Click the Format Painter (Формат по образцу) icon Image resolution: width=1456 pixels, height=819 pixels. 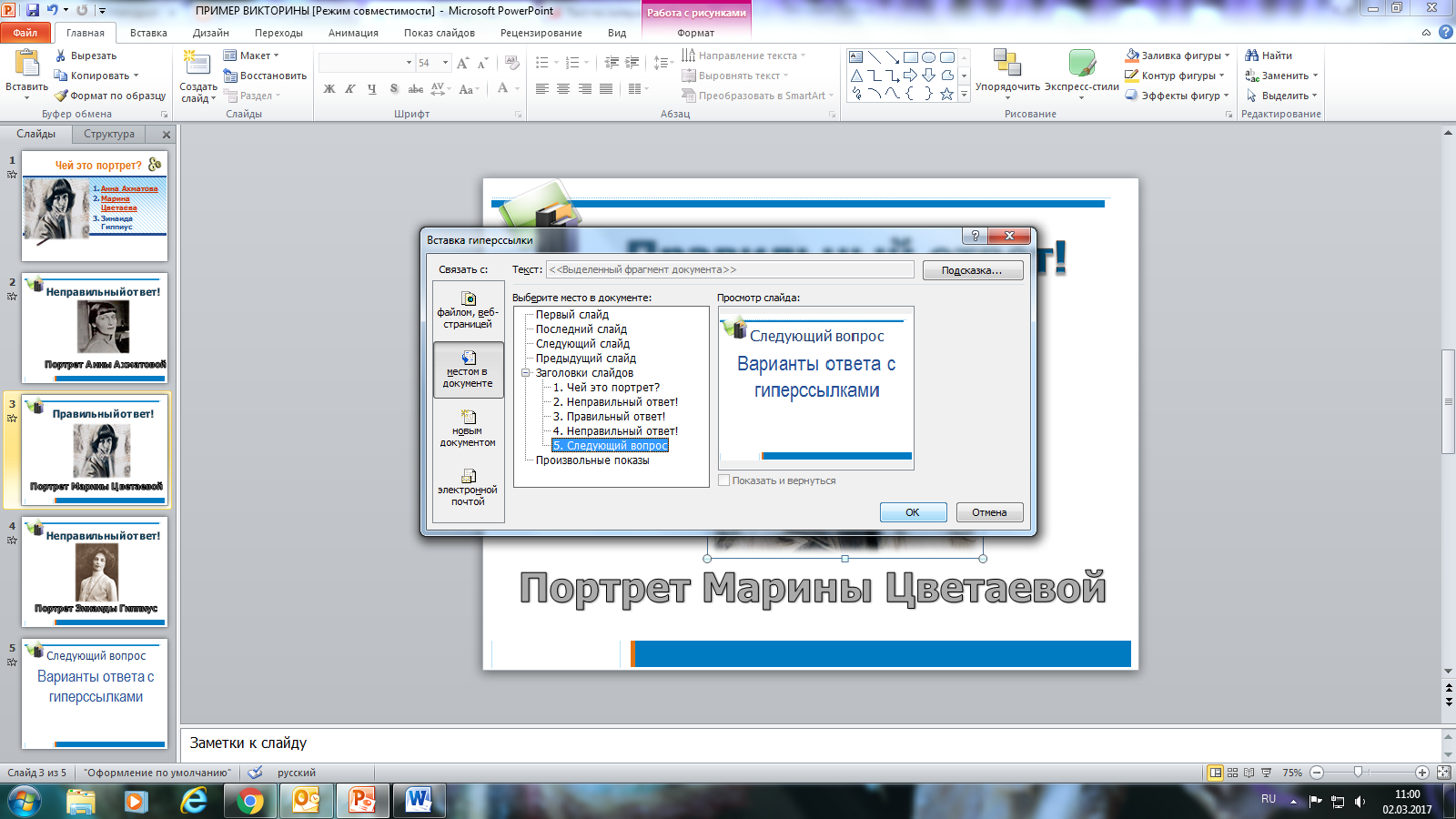point(61,96)
